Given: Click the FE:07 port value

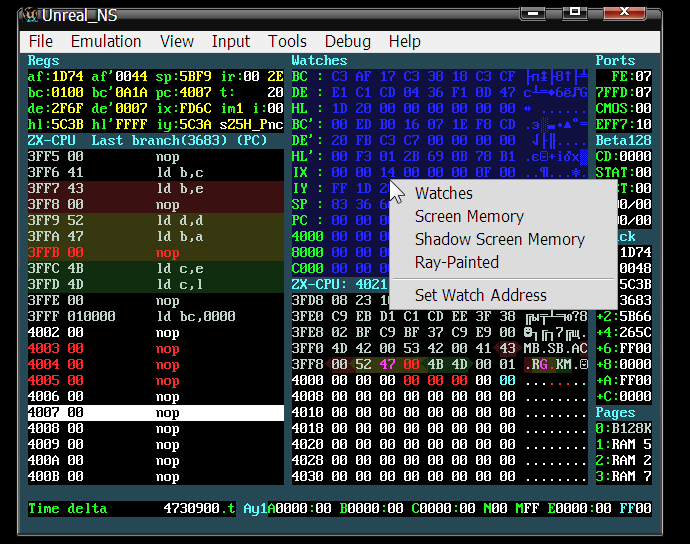Looking at the screenshot, I should pos(631,77).
